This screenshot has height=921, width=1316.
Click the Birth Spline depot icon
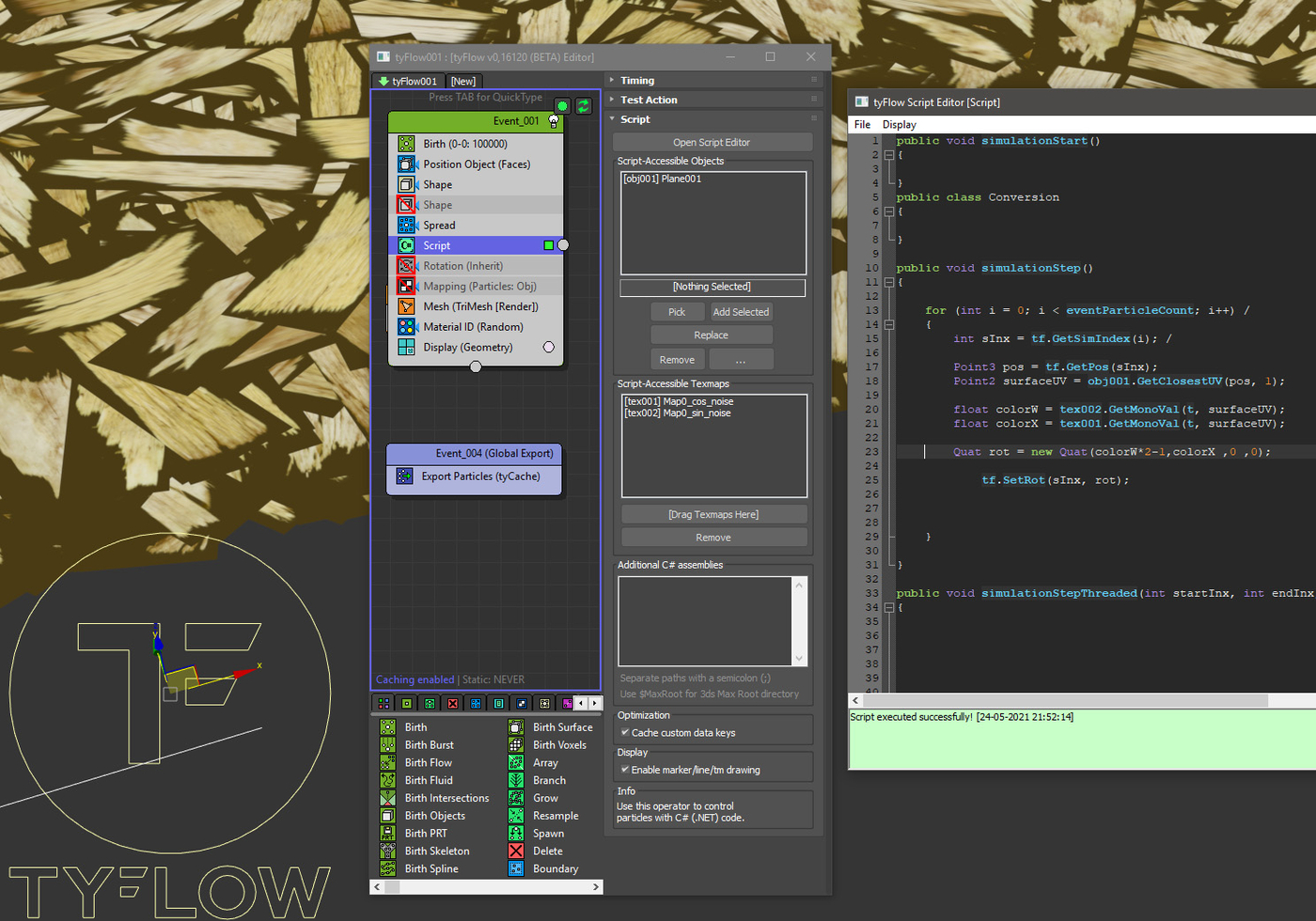(x=388, y=869)
